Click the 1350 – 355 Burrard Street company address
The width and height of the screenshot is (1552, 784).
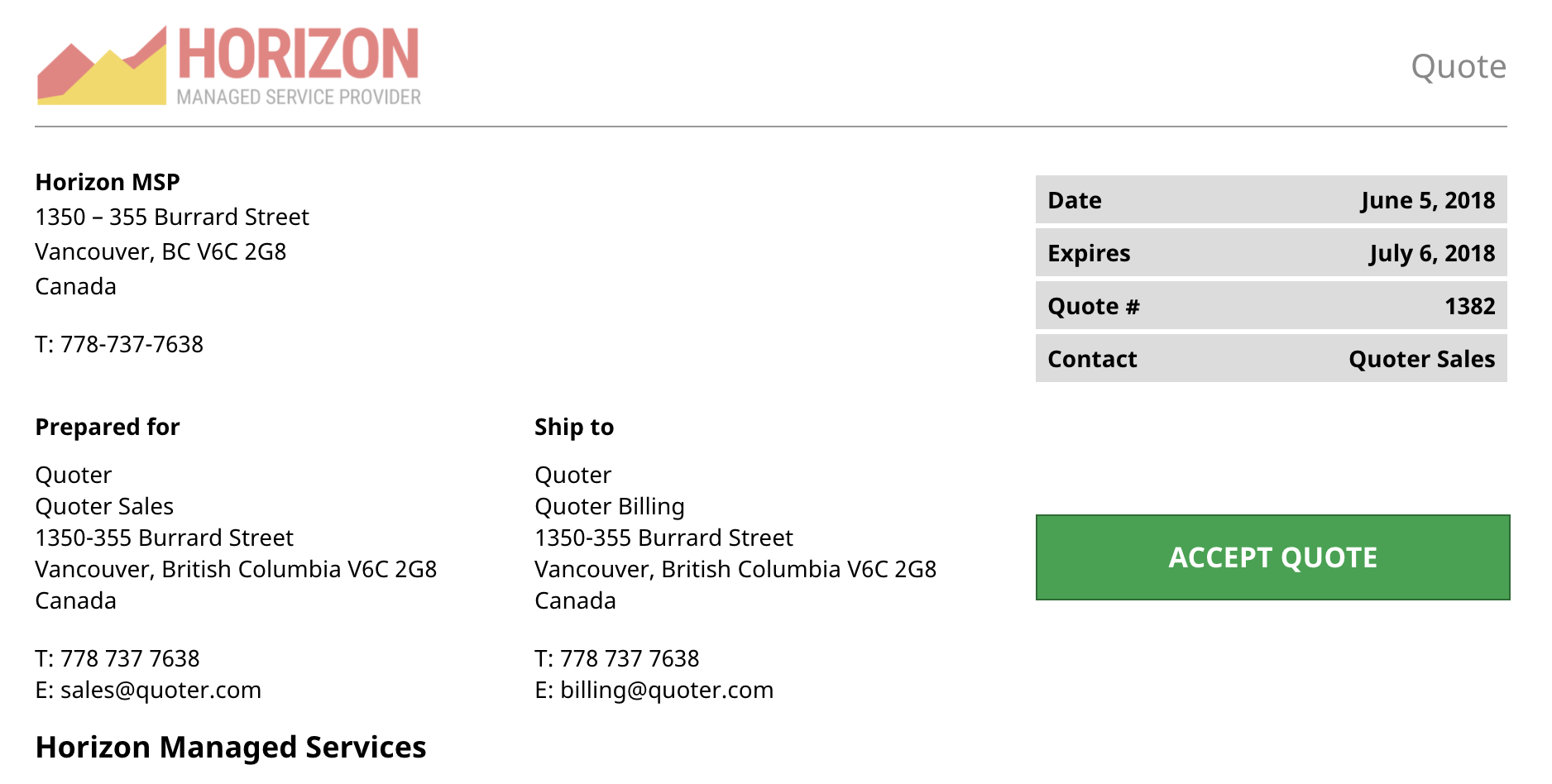[x=172, y=217]
